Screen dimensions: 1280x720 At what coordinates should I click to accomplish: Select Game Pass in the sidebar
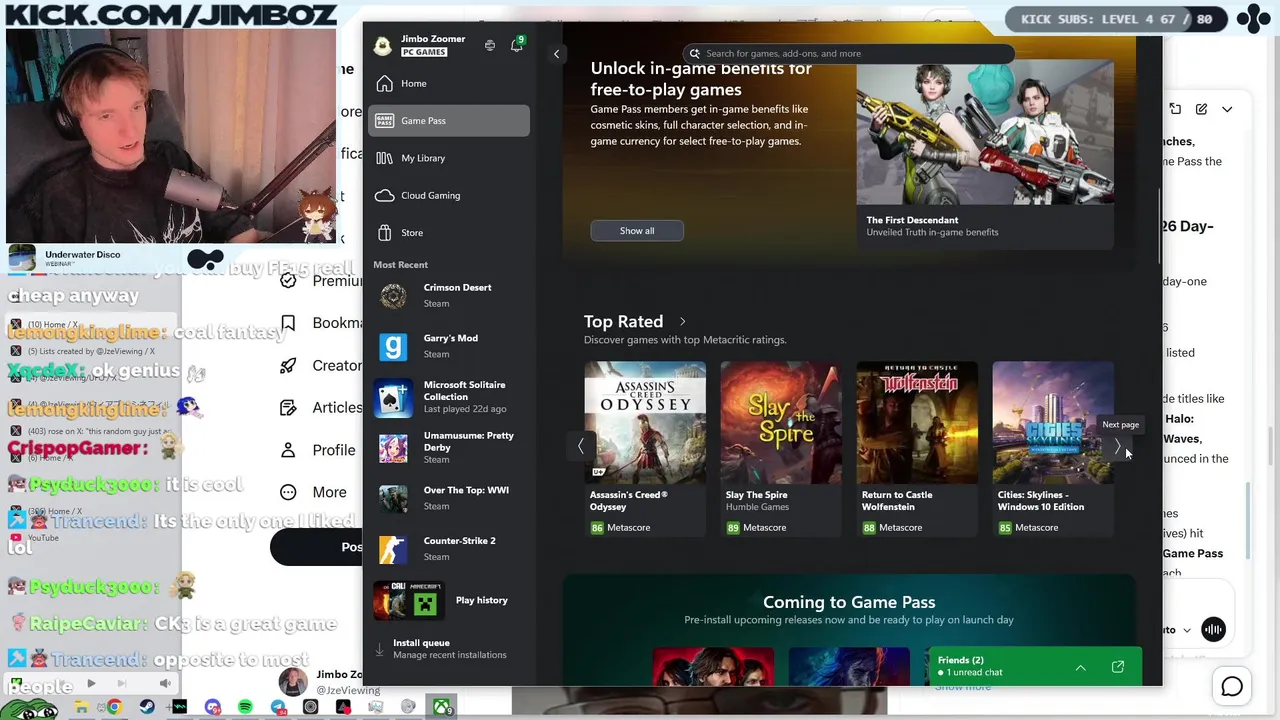(449, 120)
